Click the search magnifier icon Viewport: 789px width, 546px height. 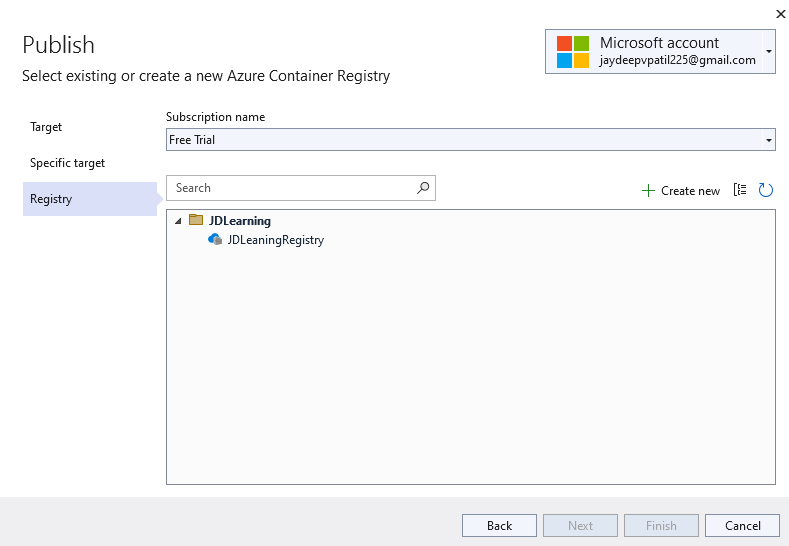coord(423,188)
